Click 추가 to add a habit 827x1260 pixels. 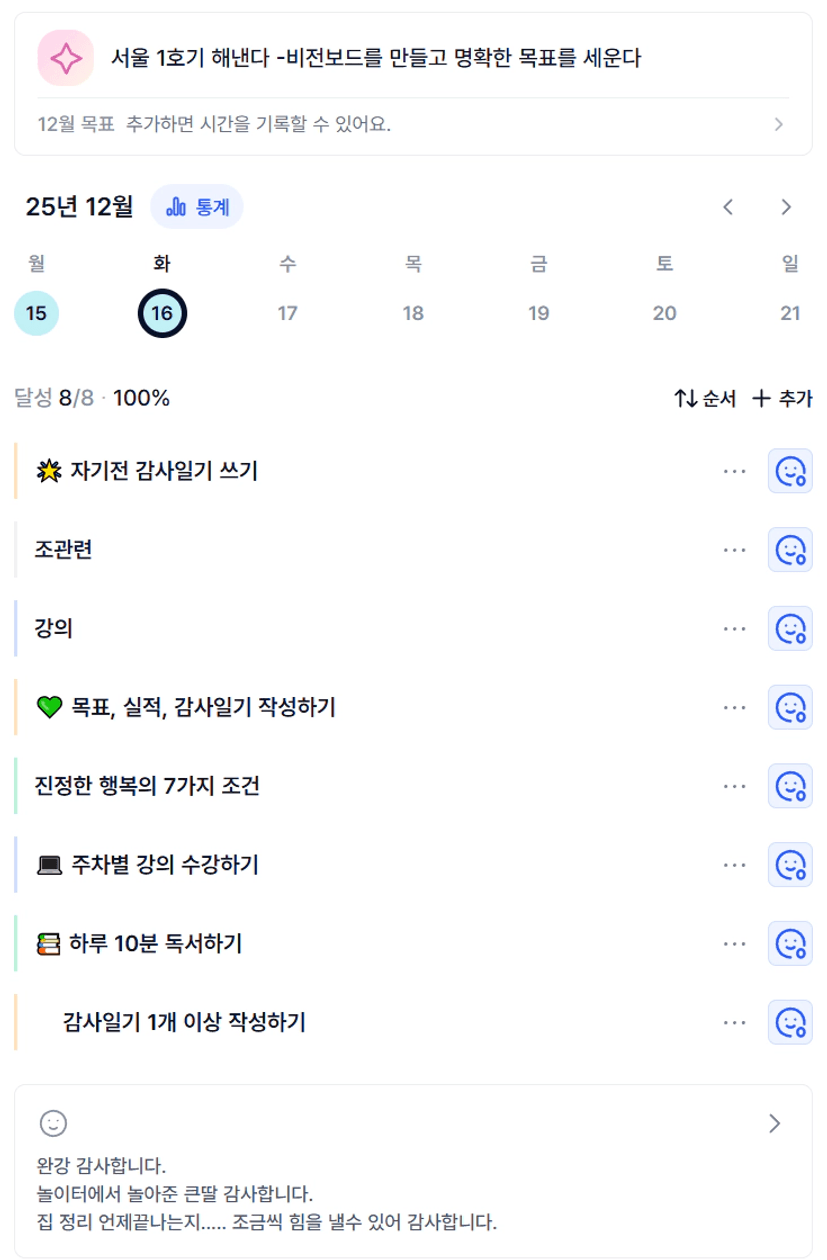click(x=782, y=399)
